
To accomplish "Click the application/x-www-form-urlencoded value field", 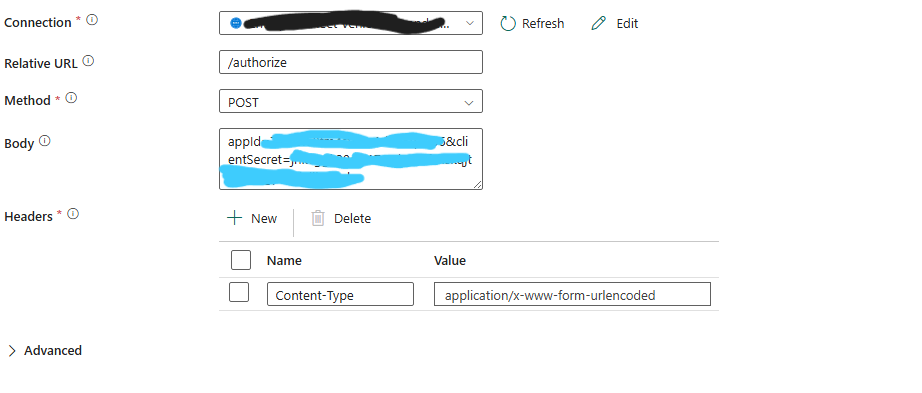I will (573, 294).
